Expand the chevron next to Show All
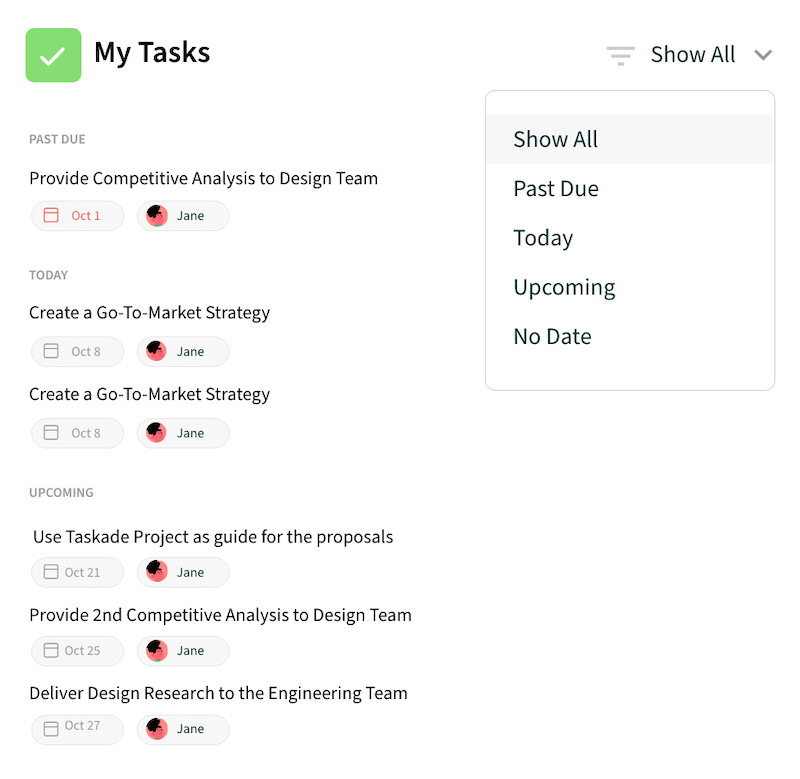The width and height of the screenshot is (800, 779). (763, 55)
